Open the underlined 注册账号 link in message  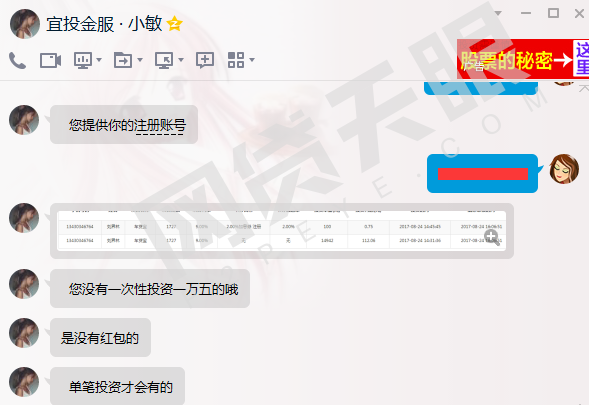pyautogui.click(x=160, y=125)
